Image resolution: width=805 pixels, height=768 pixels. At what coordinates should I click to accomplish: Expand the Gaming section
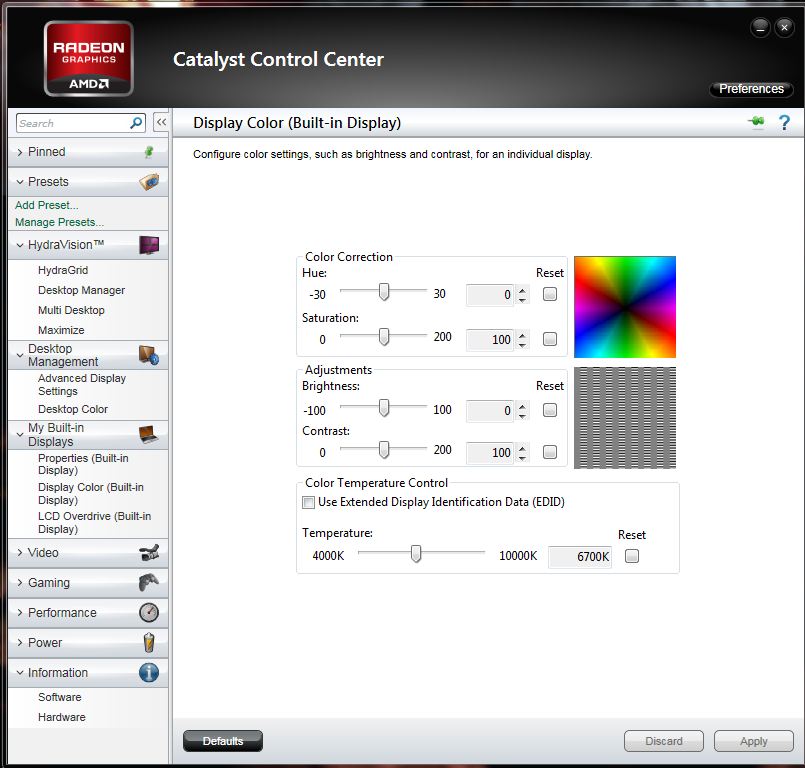pos(20,582)
